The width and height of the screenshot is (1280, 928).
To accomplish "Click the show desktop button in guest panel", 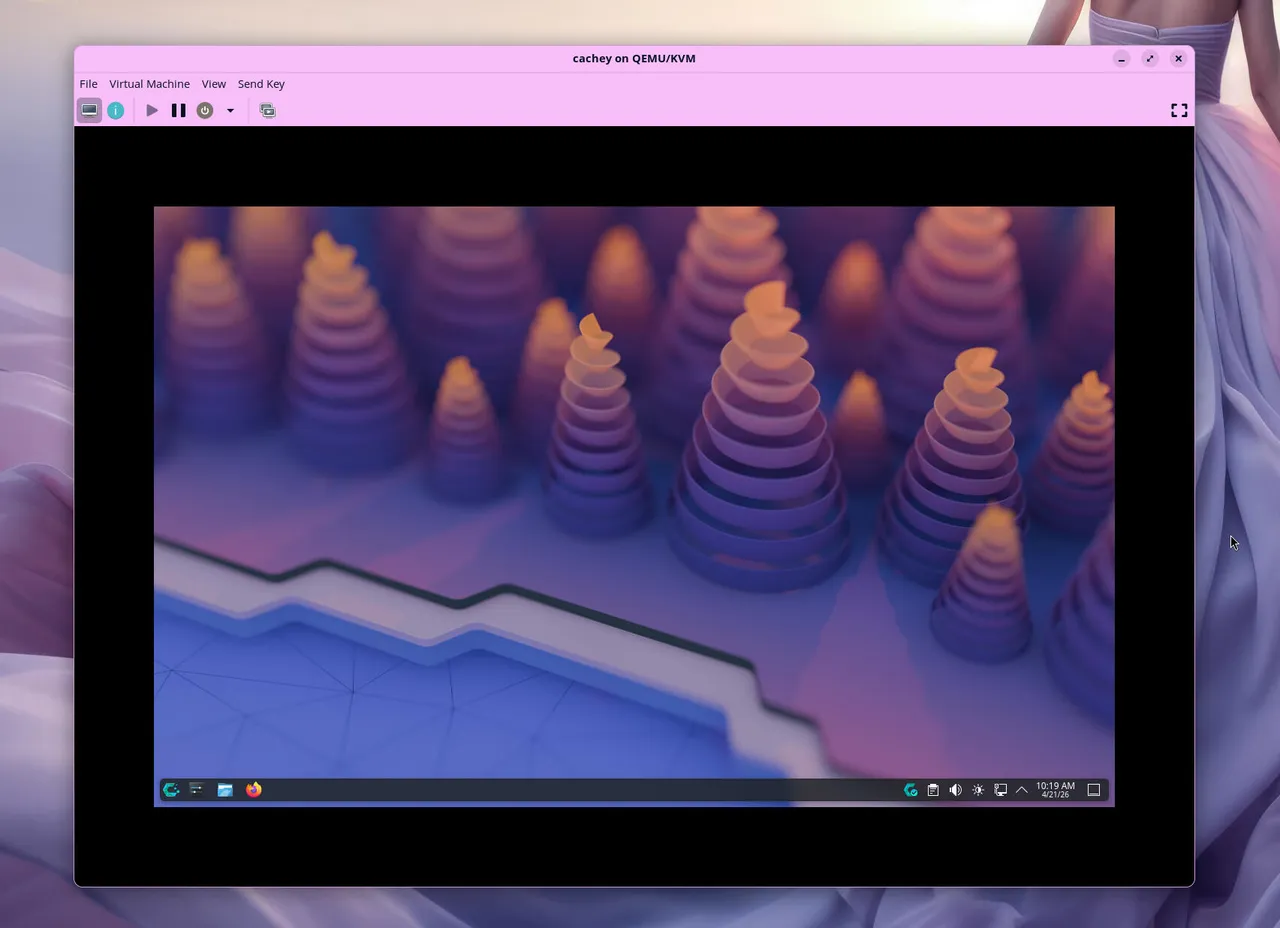I will tap(1094, 790).
